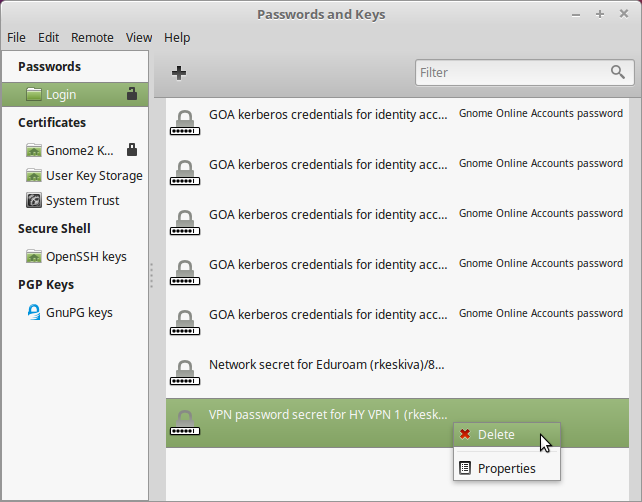Toggle the lock icon on Login keyring
Viewport: 642px width, 502px height.
point(132,94)
